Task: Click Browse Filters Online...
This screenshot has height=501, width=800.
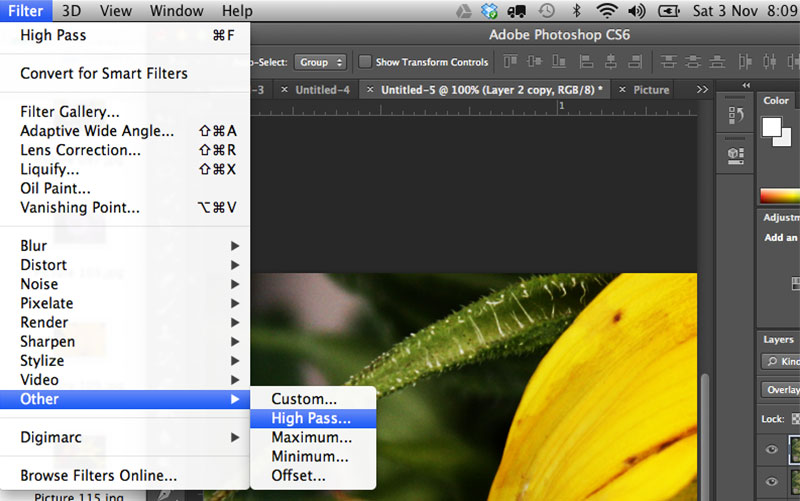Action: 98,475
